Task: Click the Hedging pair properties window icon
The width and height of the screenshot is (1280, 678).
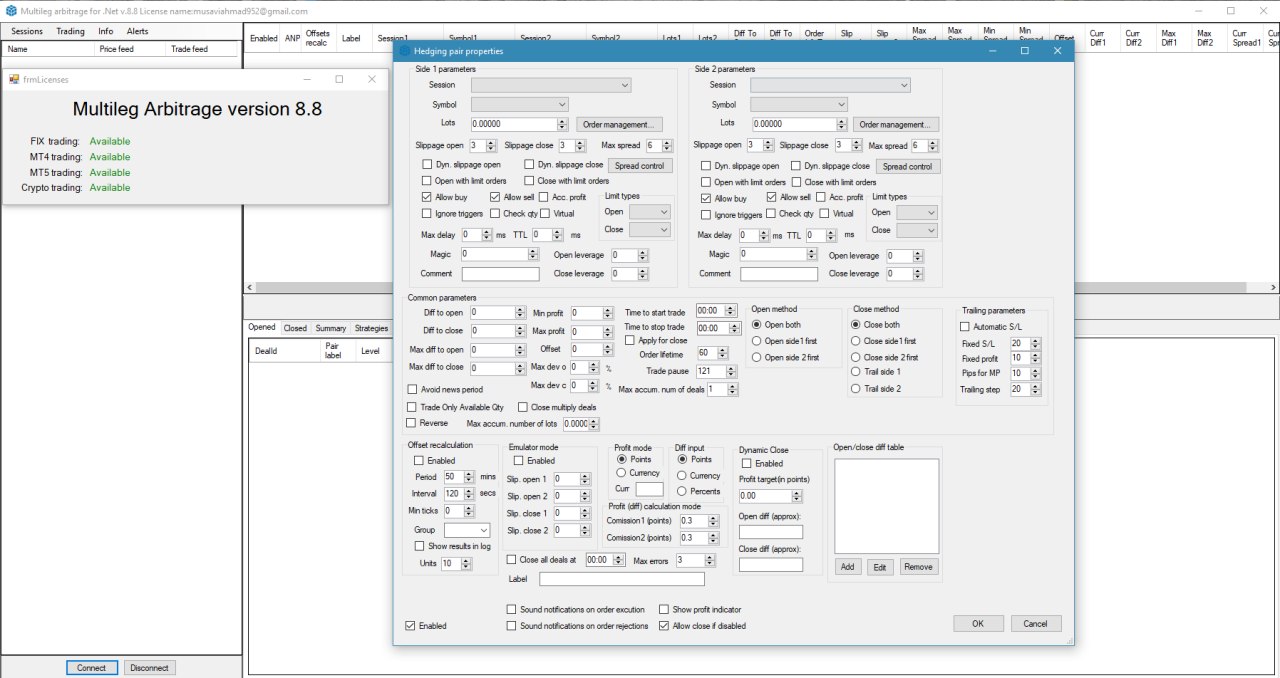Action: (404, 50)
